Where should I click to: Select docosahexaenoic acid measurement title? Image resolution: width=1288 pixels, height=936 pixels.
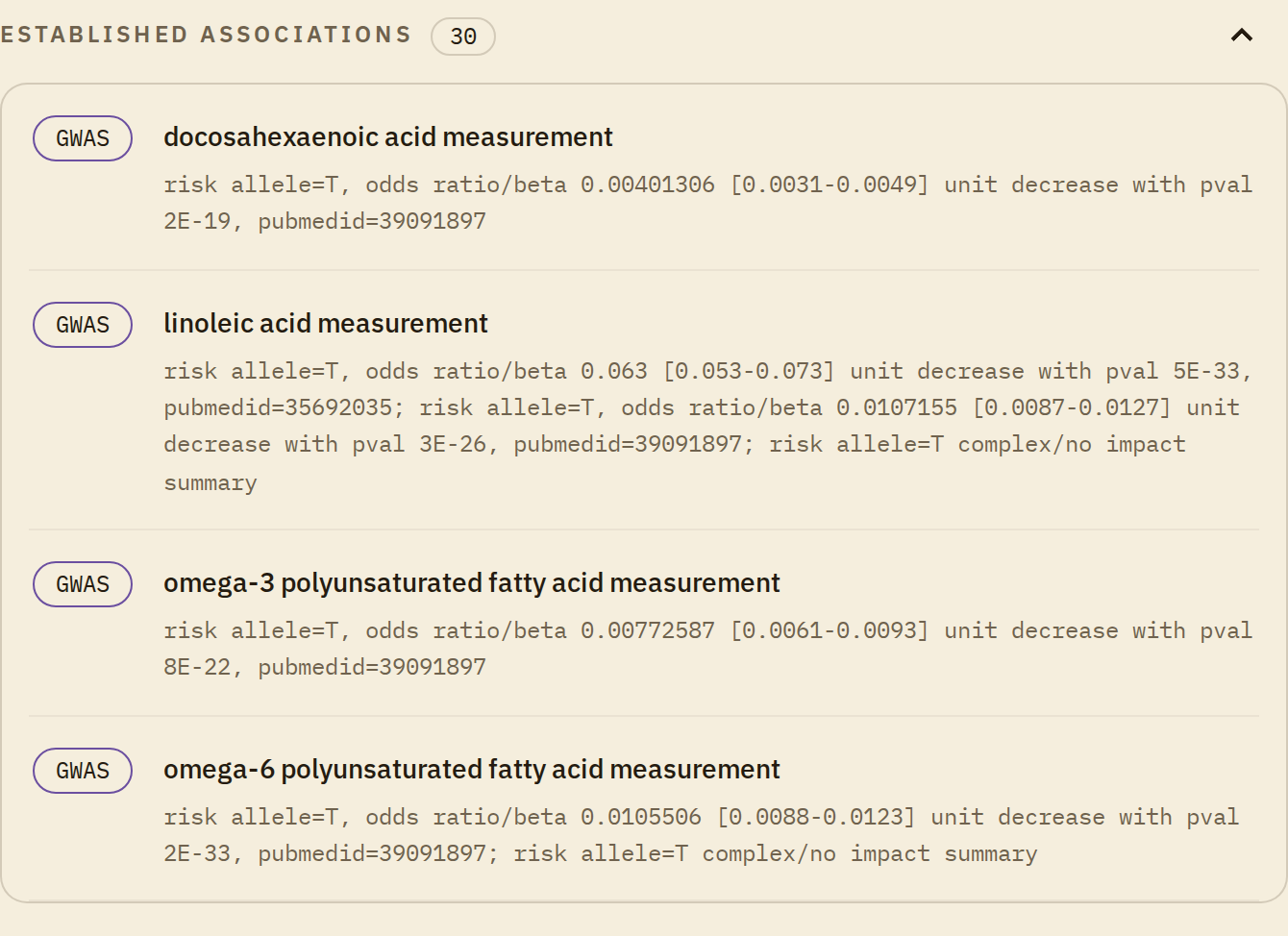tap(388, 137)
